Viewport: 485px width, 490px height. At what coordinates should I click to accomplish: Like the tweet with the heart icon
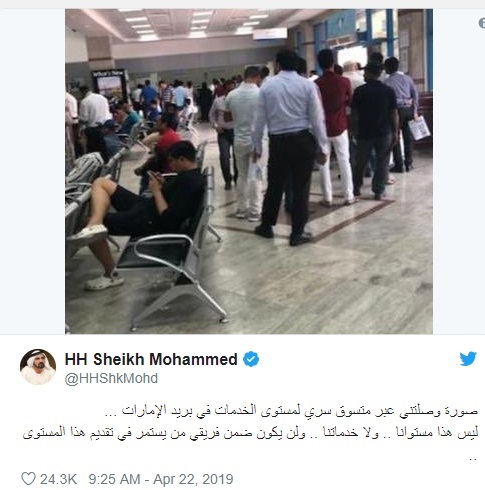pos(28,479)
